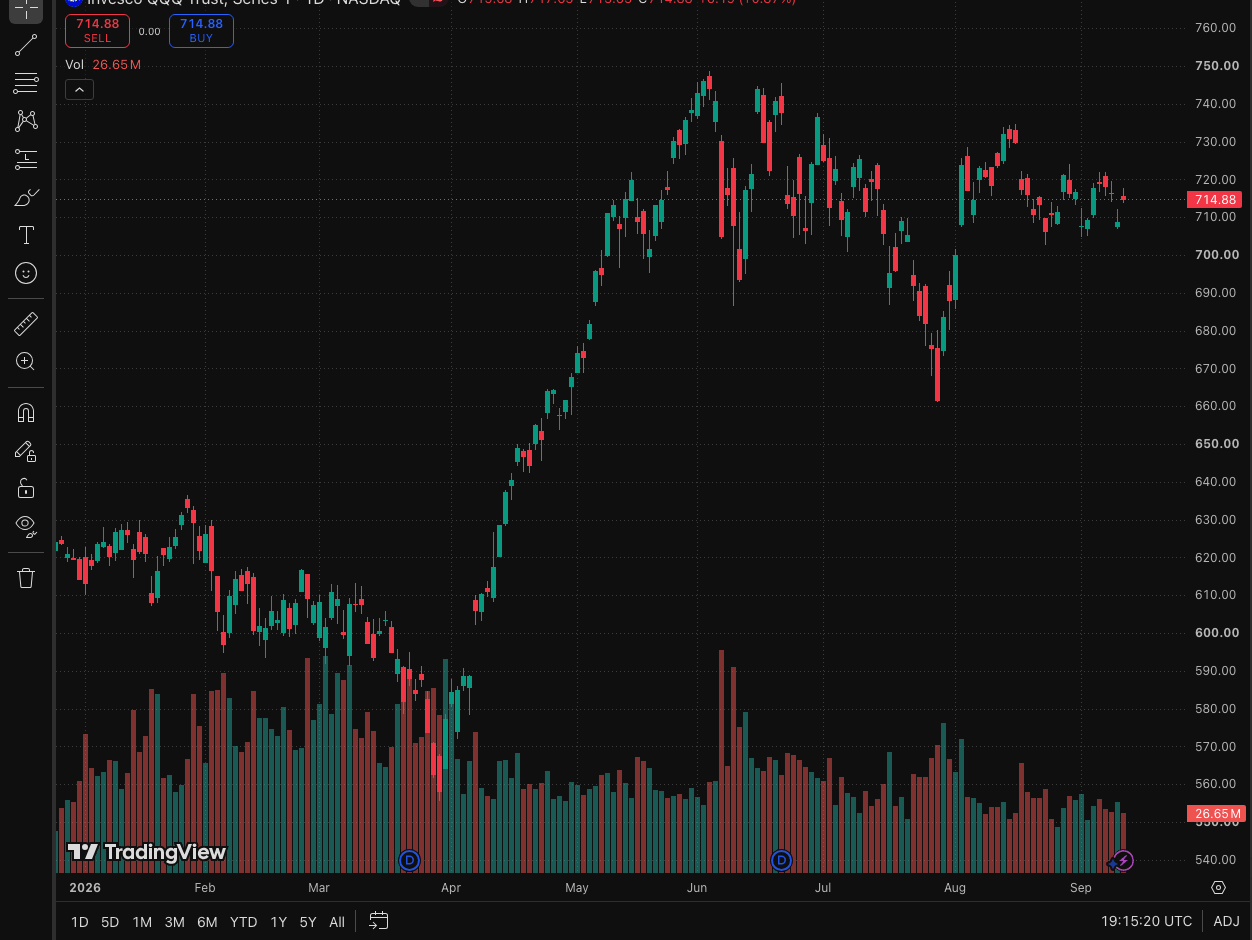Select the trend line drawing tool
Screen dimensions: 1252x940
pyautogui.click(x=26, y=45)
